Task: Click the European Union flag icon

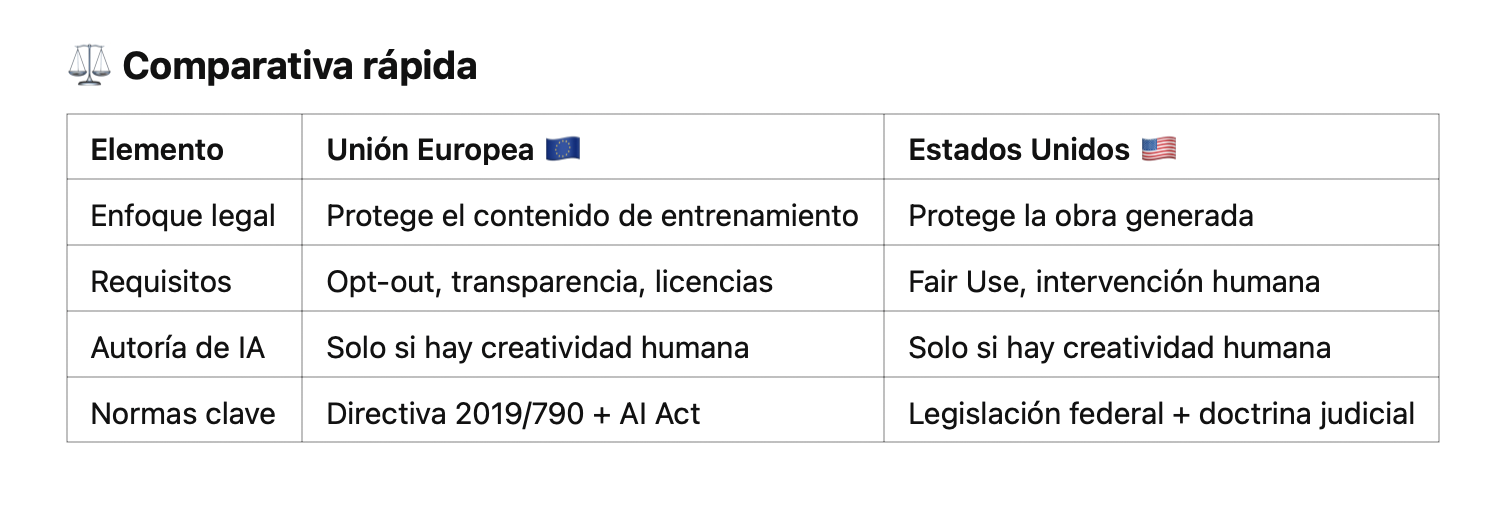Action: click(563, 149)
